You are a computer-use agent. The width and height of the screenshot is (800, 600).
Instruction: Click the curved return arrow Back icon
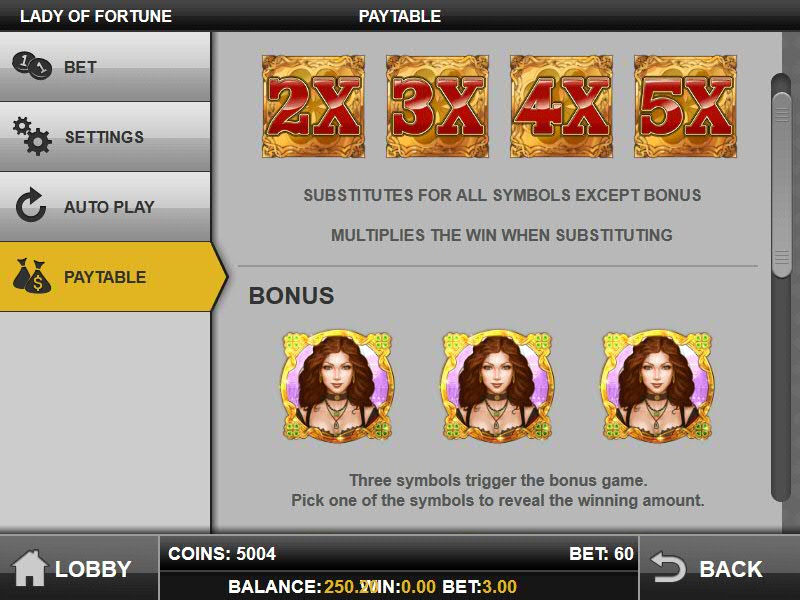click(668, 567)
